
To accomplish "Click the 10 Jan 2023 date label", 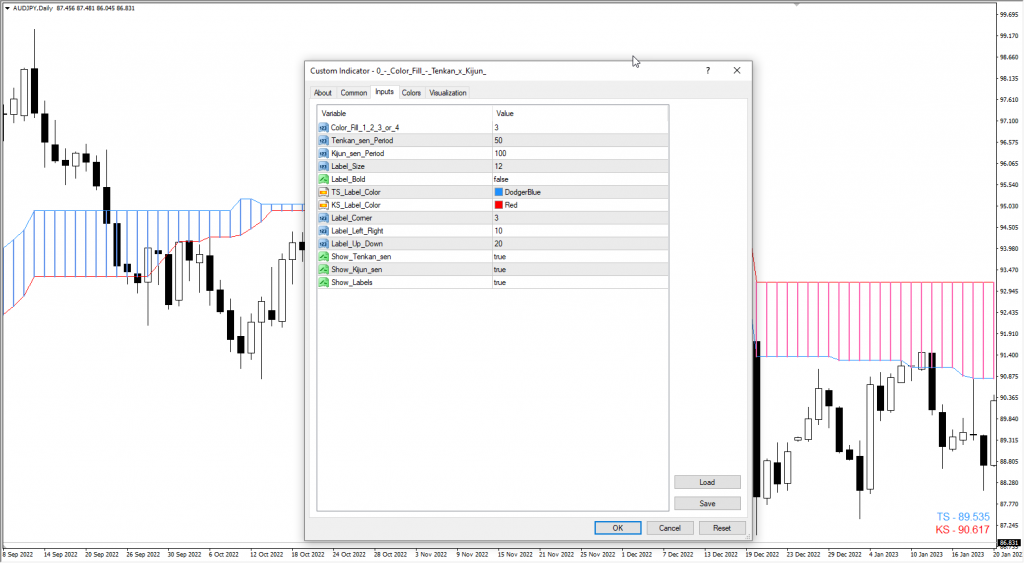I will click(x=927, y=555).
